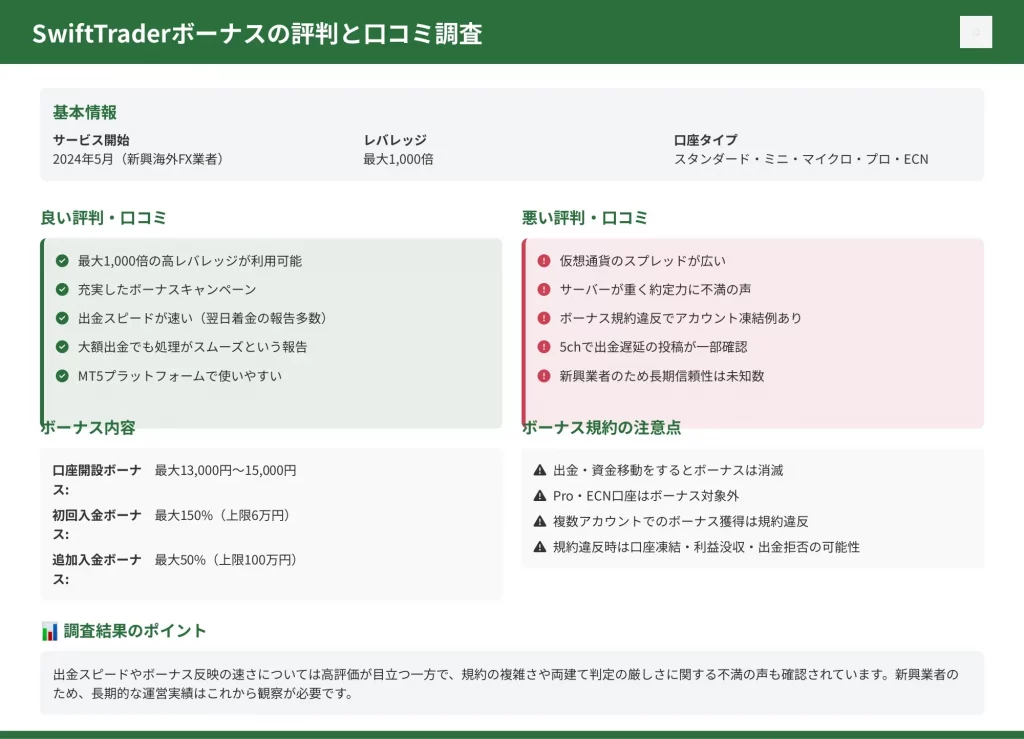Click the ボーナス規約の注意点 heading
The image size is (1024, 739).
[602, 428]
